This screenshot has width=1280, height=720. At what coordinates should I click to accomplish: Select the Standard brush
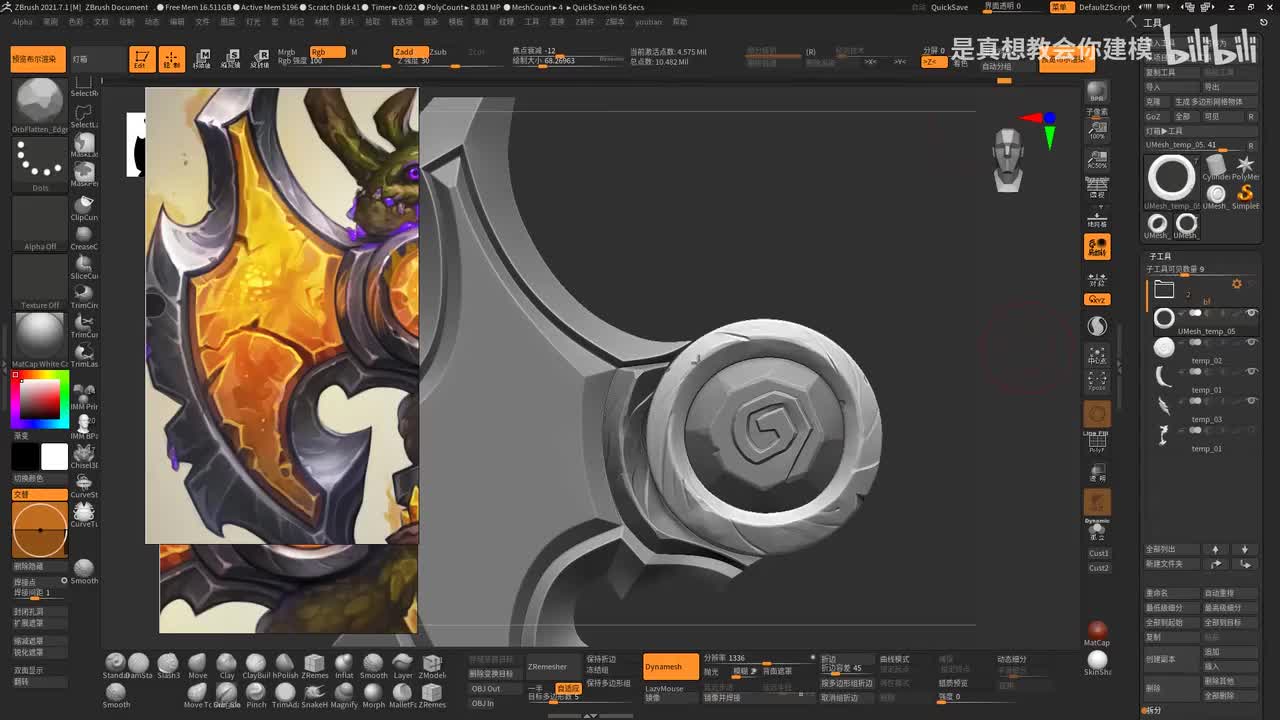[x=116, y=664]
